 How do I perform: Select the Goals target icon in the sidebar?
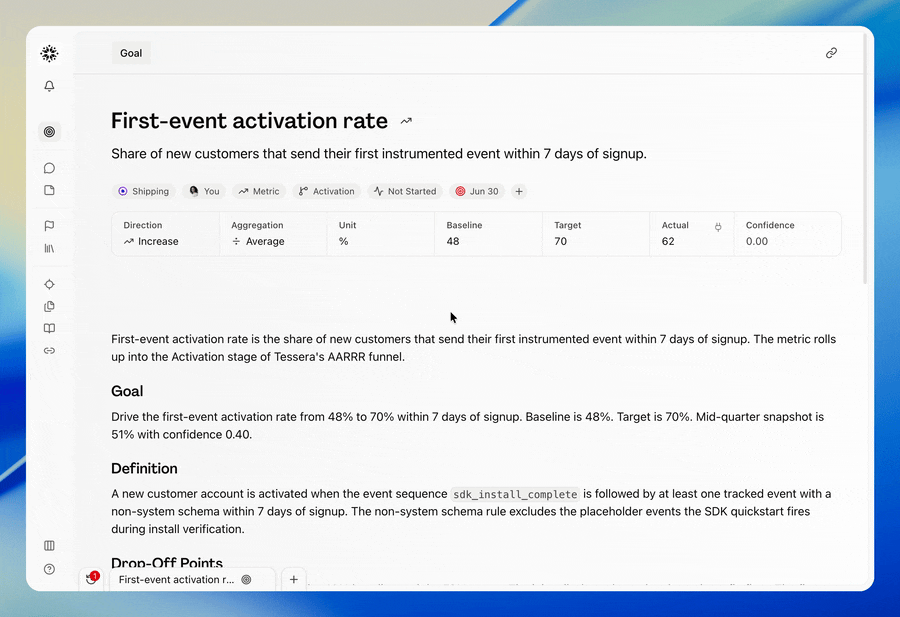[49, 131]
